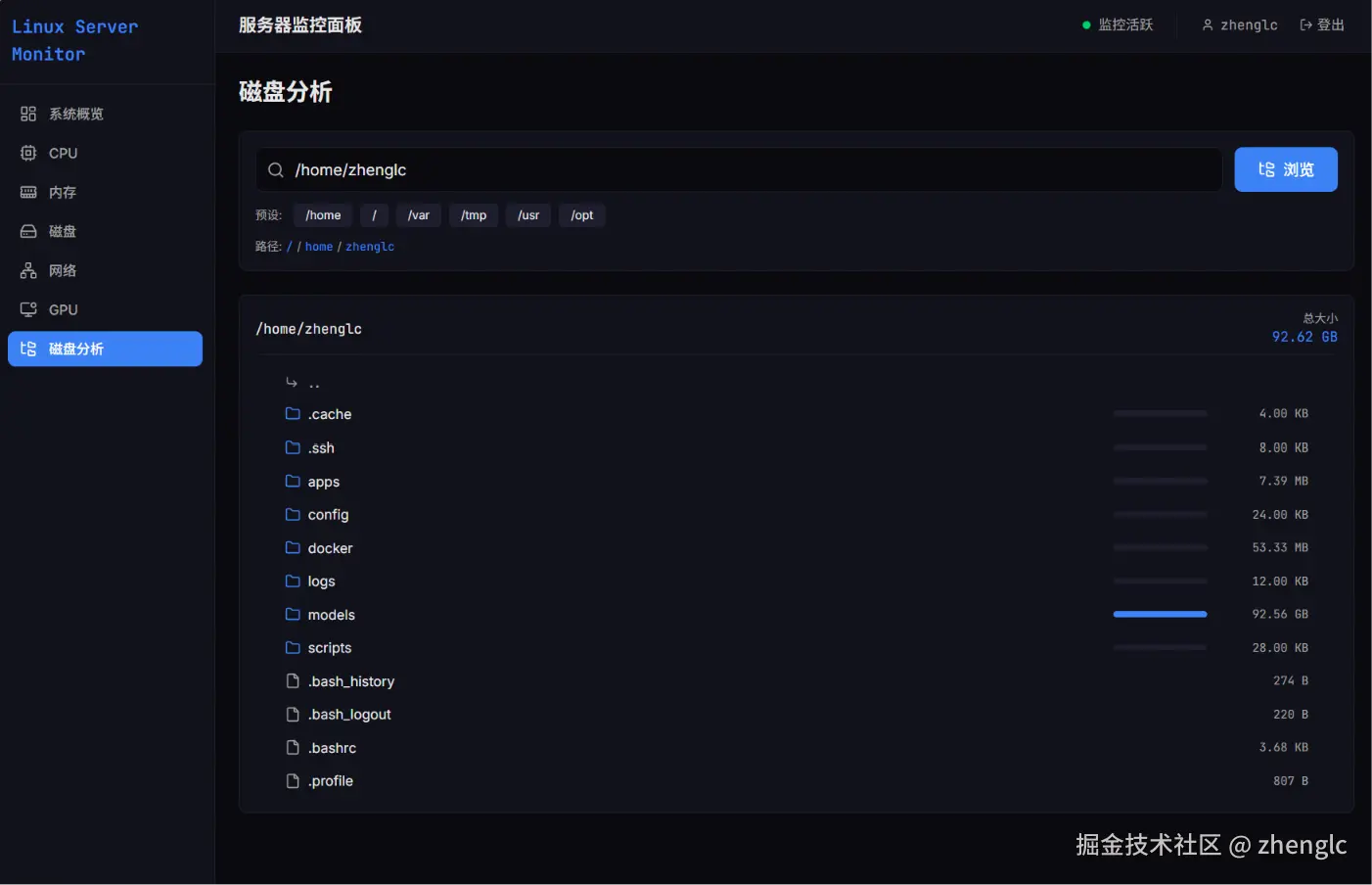Viewport: 1372px width, 885px height.
Task: Open the docker folder name
Action: [x=330, y=548]
